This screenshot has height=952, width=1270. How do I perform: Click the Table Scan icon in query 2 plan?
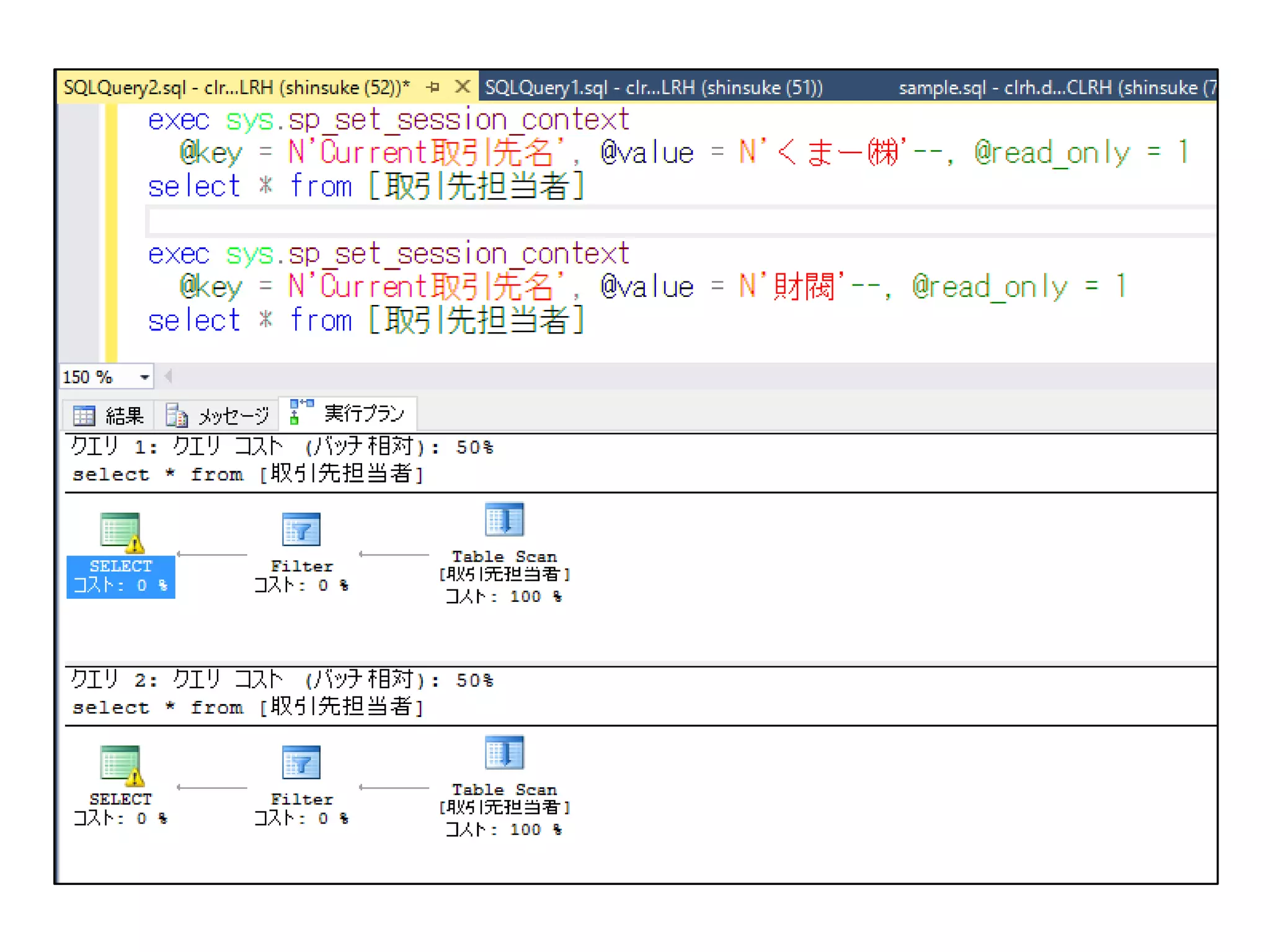(504, 752)
